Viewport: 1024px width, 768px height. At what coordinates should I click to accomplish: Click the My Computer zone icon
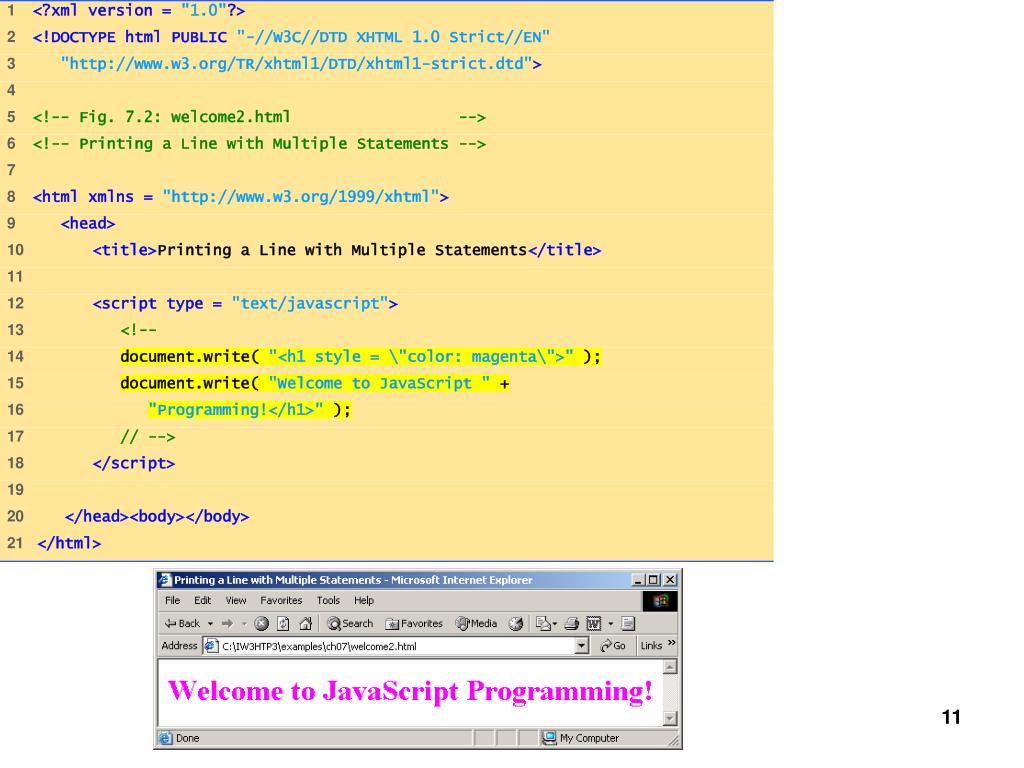click(549, 738)
